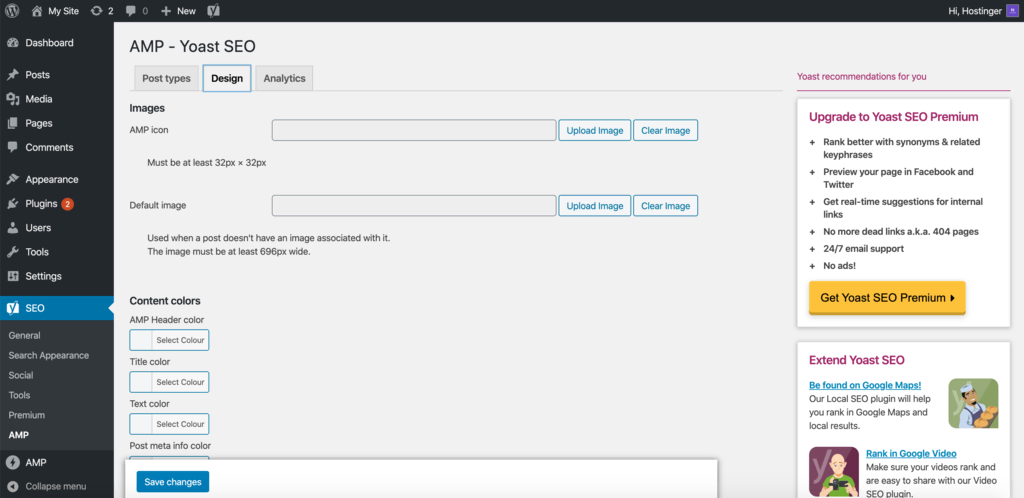Select colour for Title color
Image resolution: width=1024 pixels, height=498 pixels.
[x=169, y=382]
